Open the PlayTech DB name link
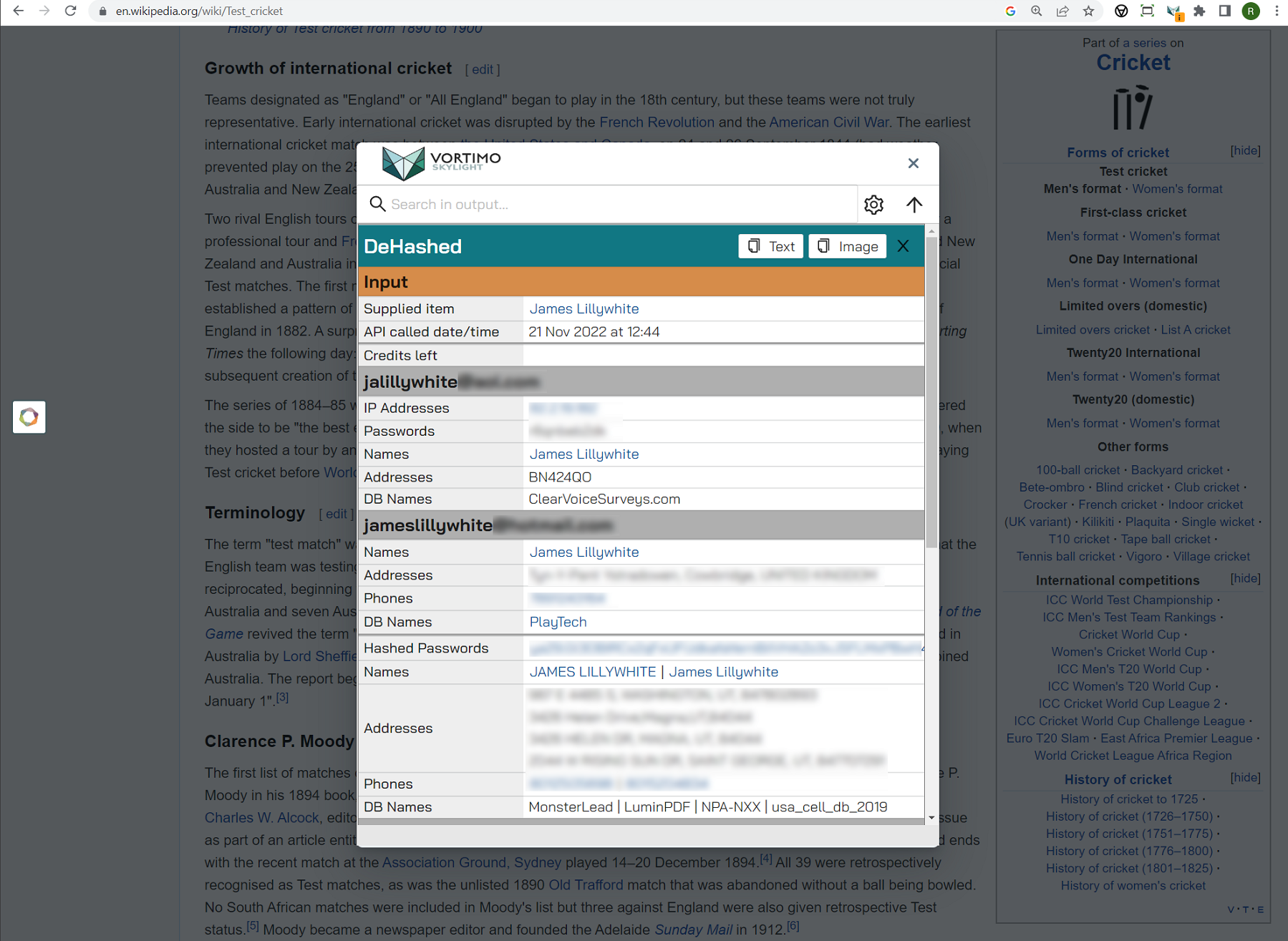Screen dimensions: 1288x941 click(x=558, y=622)
